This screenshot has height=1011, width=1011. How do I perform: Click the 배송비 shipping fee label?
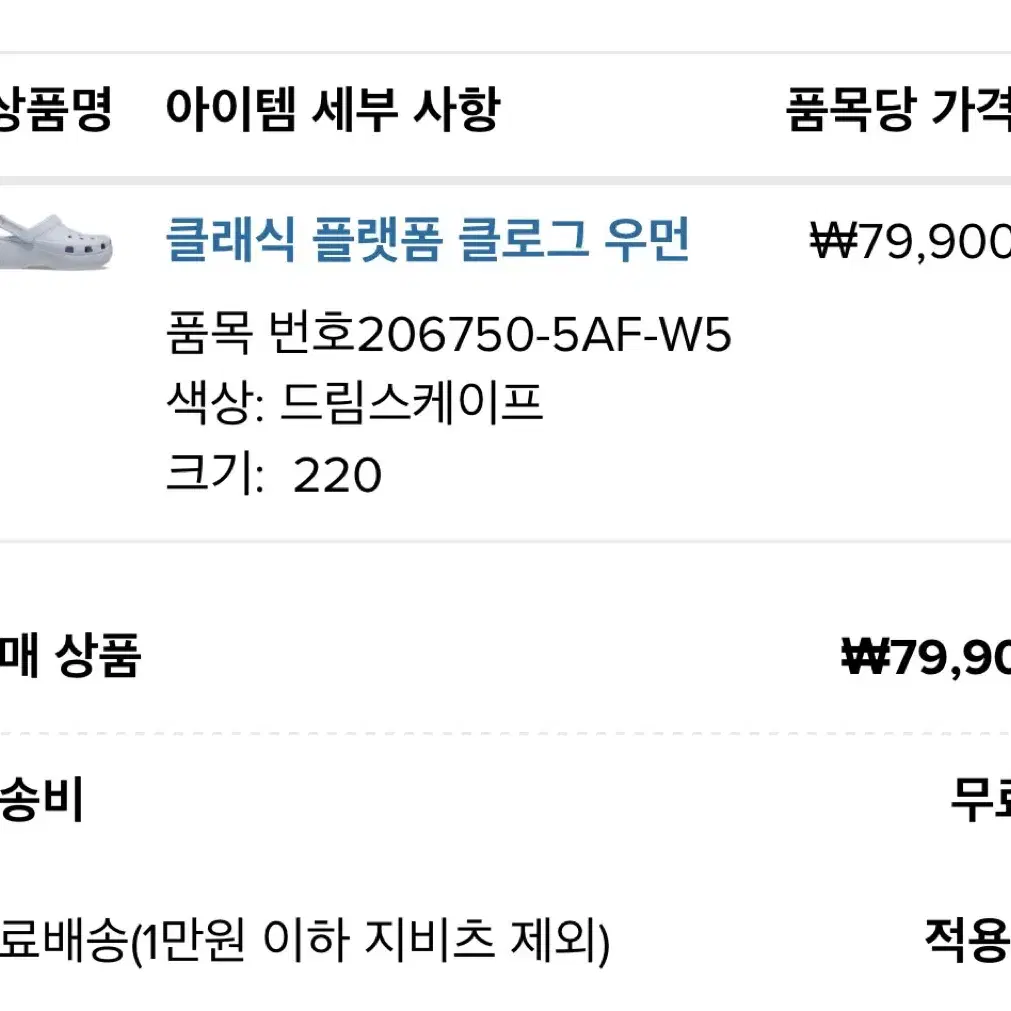point(41,798)
